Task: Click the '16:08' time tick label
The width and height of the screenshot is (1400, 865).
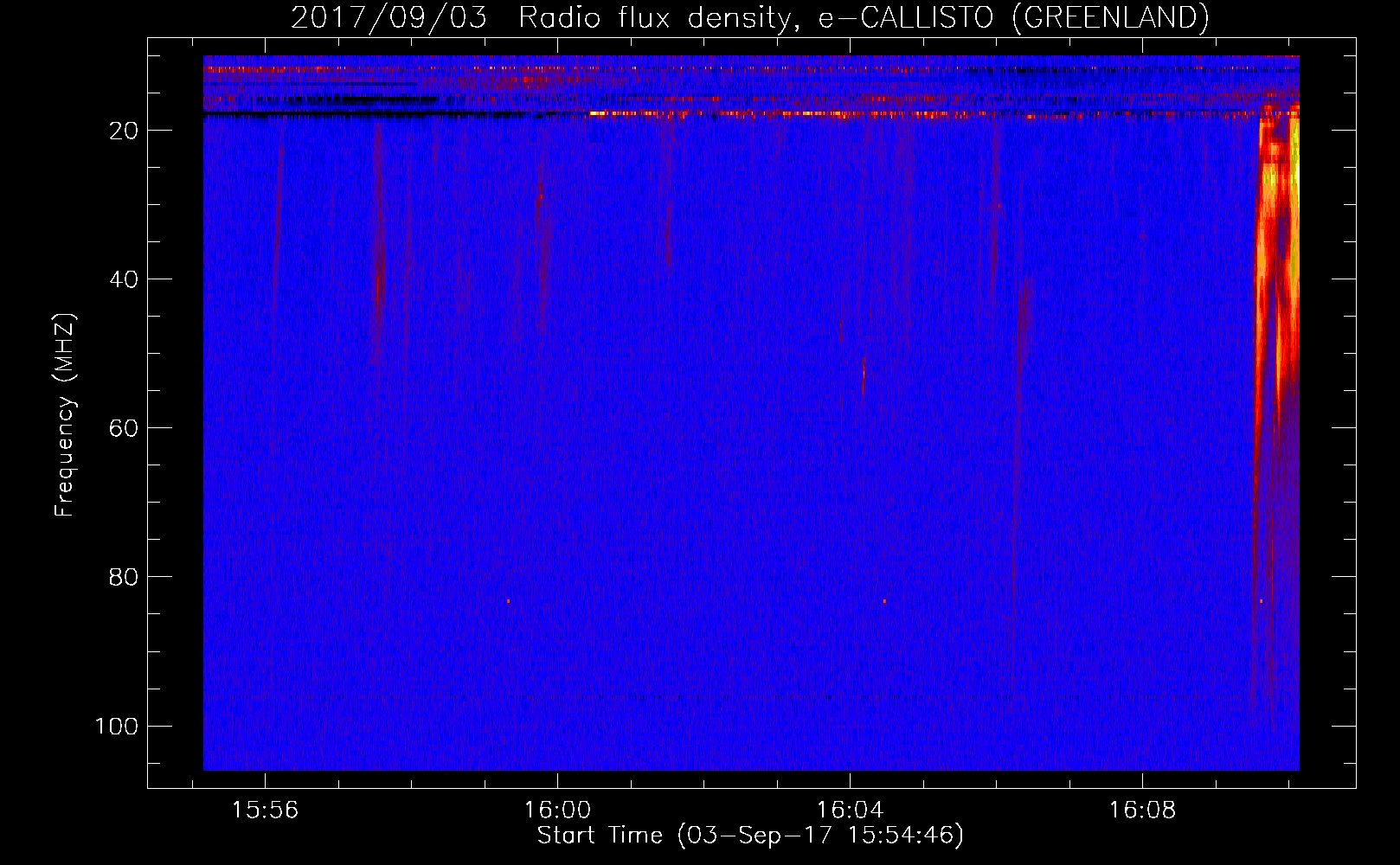Action: [1142, 811]
